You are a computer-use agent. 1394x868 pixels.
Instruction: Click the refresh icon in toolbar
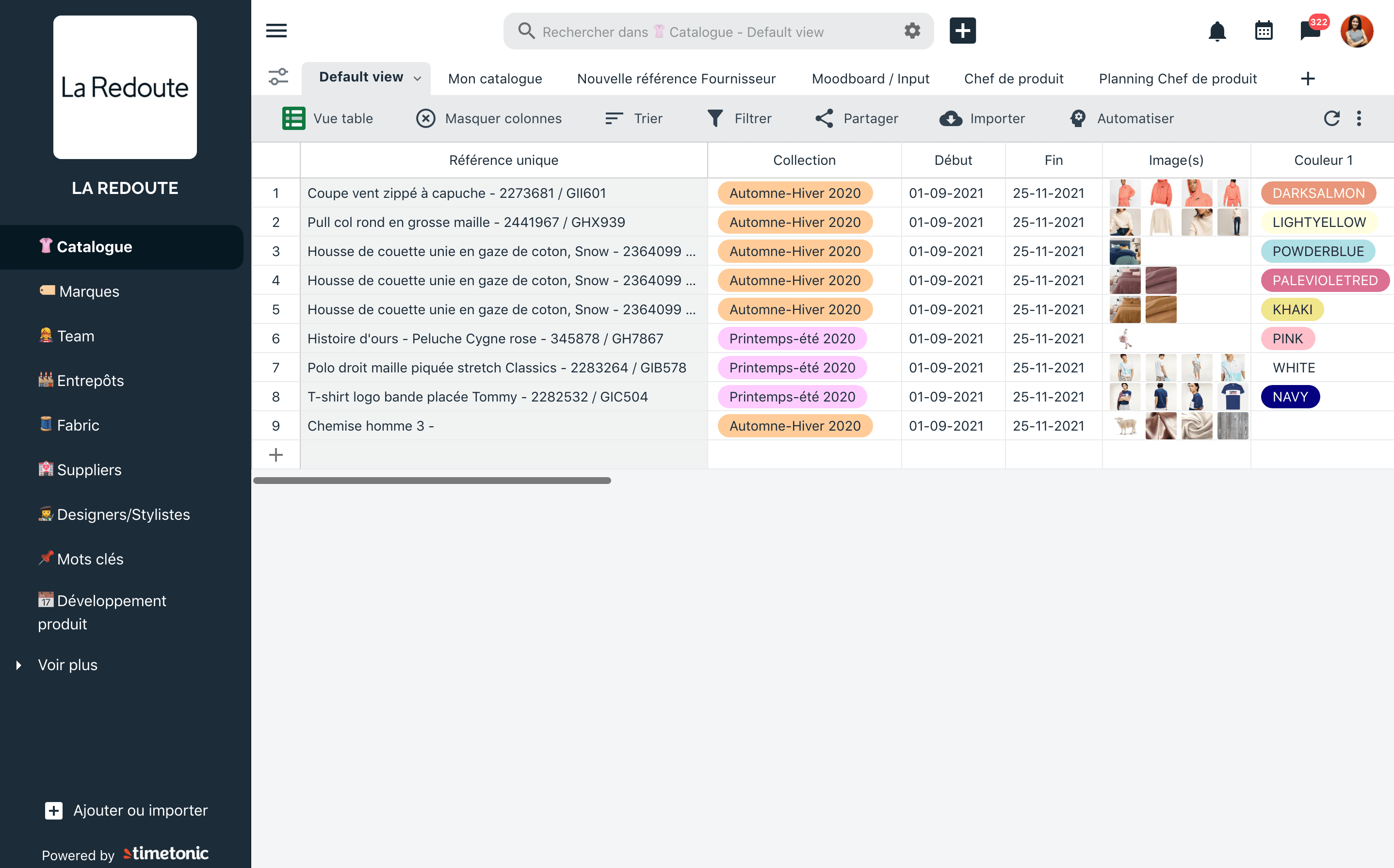coord(1331,118)
